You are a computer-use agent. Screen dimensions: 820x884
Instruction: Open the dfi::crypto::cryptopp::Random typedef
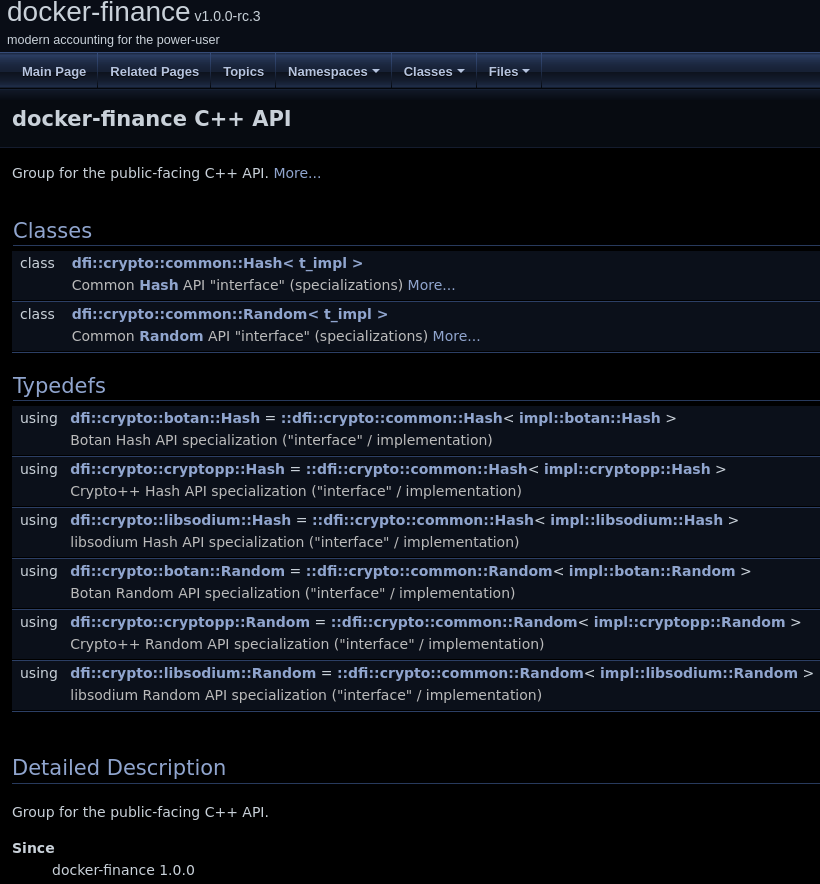tap(190, 622)
